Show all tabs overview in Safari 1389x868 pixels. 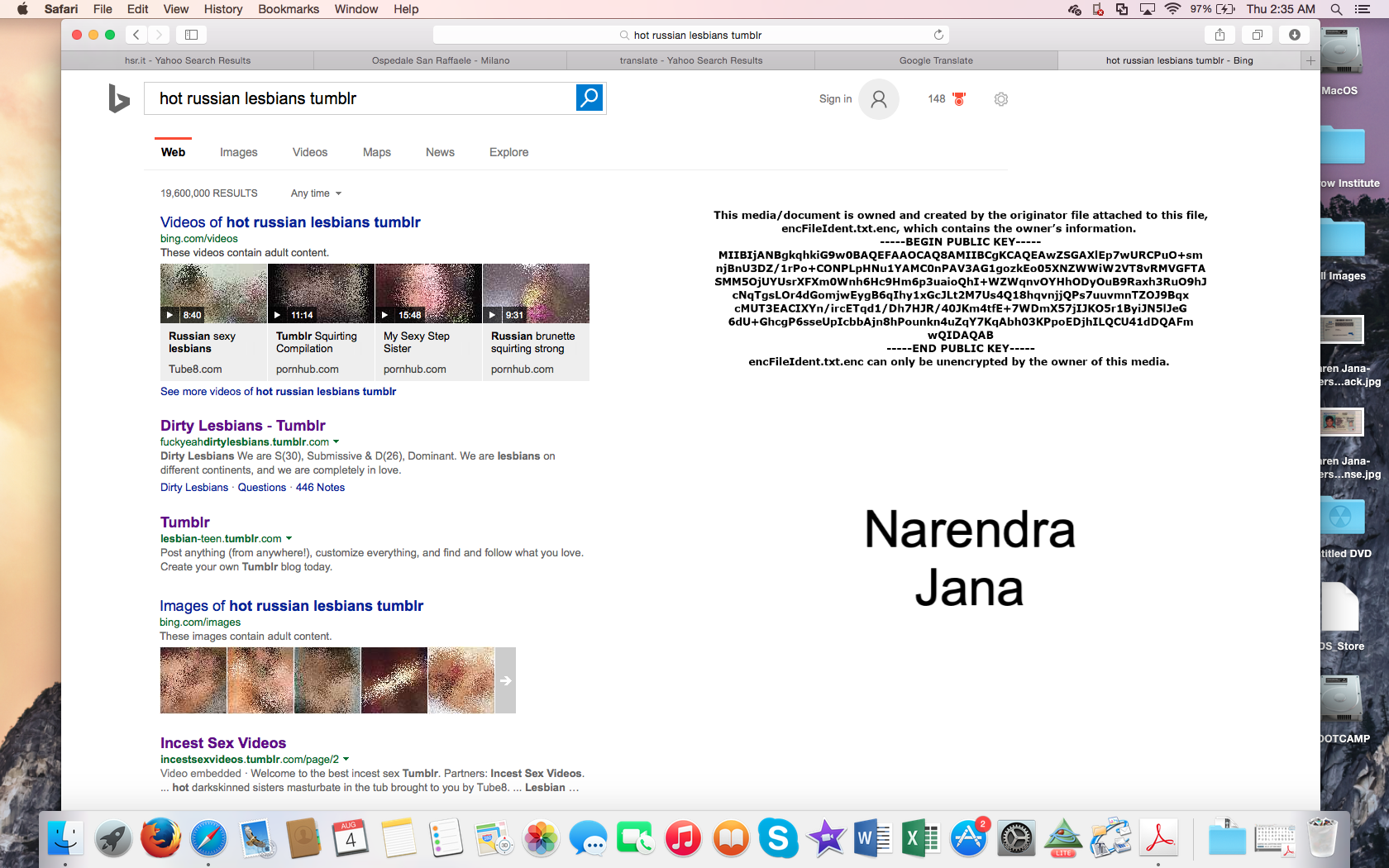[x=1257, y=35]
